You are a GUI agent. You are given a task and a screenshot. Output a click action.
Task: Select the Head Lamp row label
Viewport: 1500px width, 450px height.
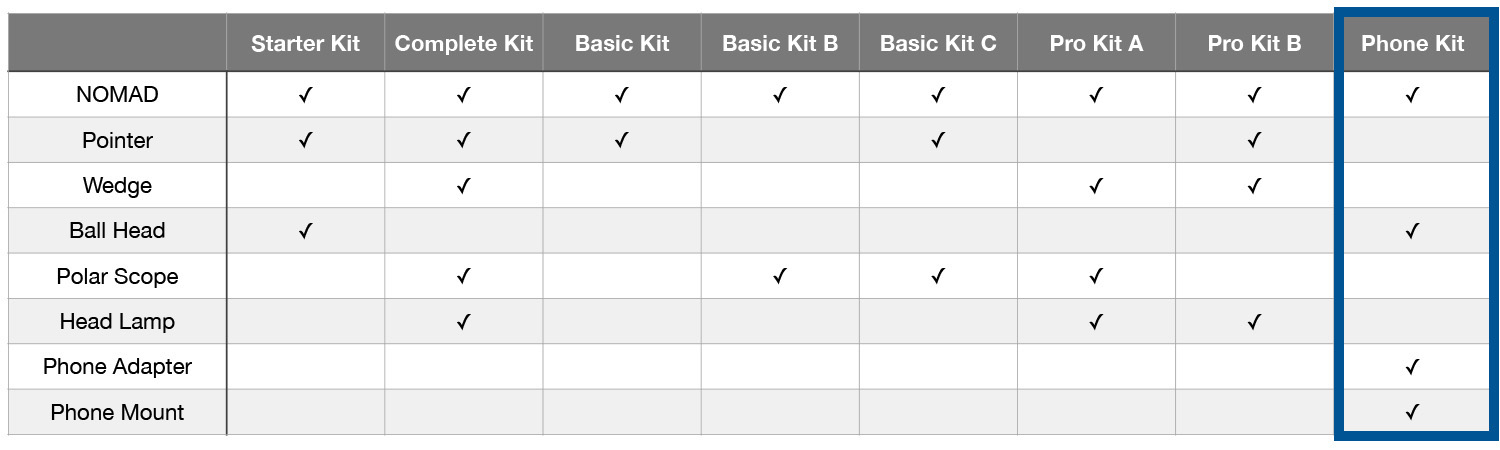coord(117,321)
